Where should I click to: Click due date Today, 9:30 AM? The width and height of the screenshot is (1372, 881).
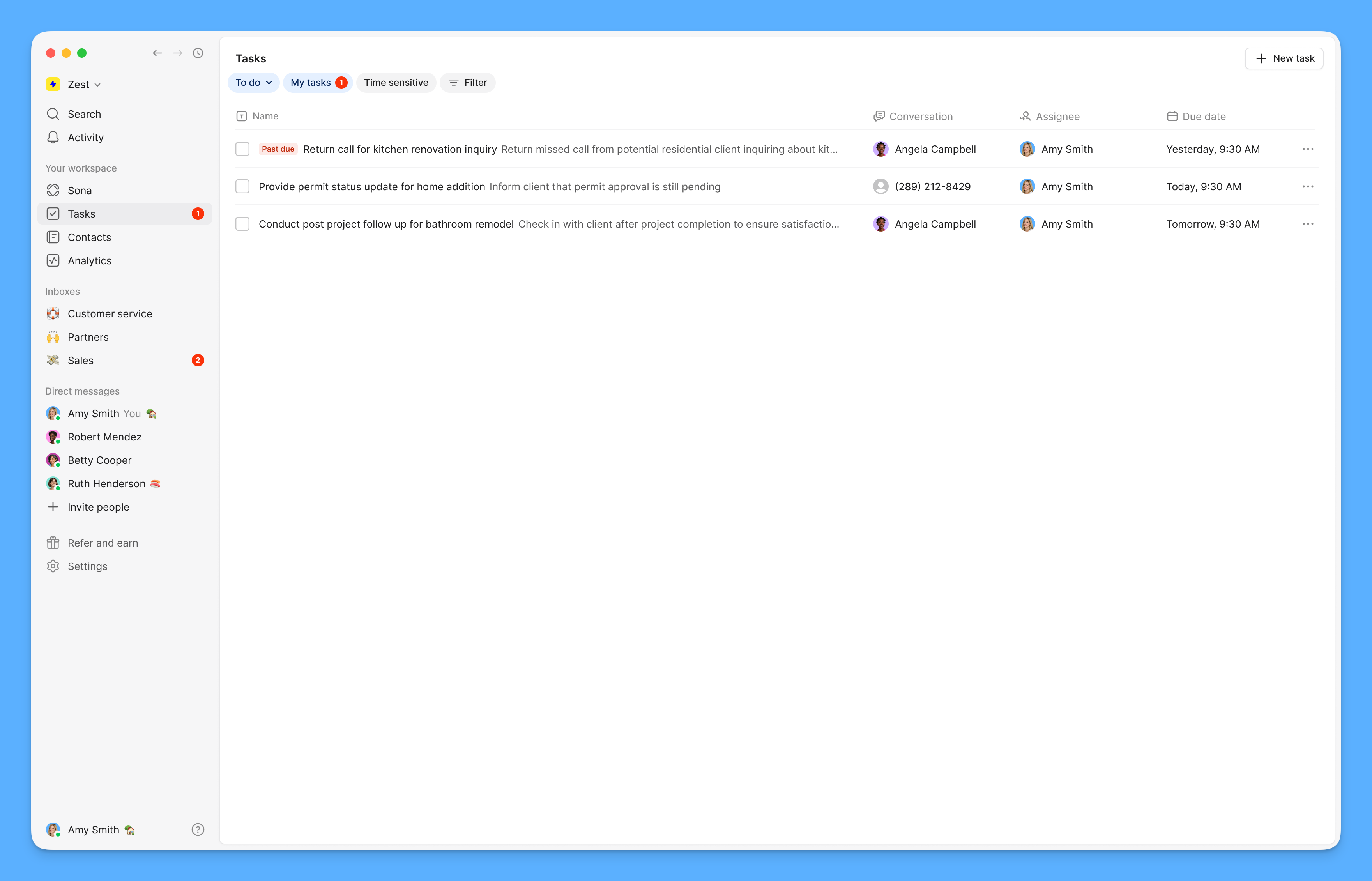tap(1204, 186)
